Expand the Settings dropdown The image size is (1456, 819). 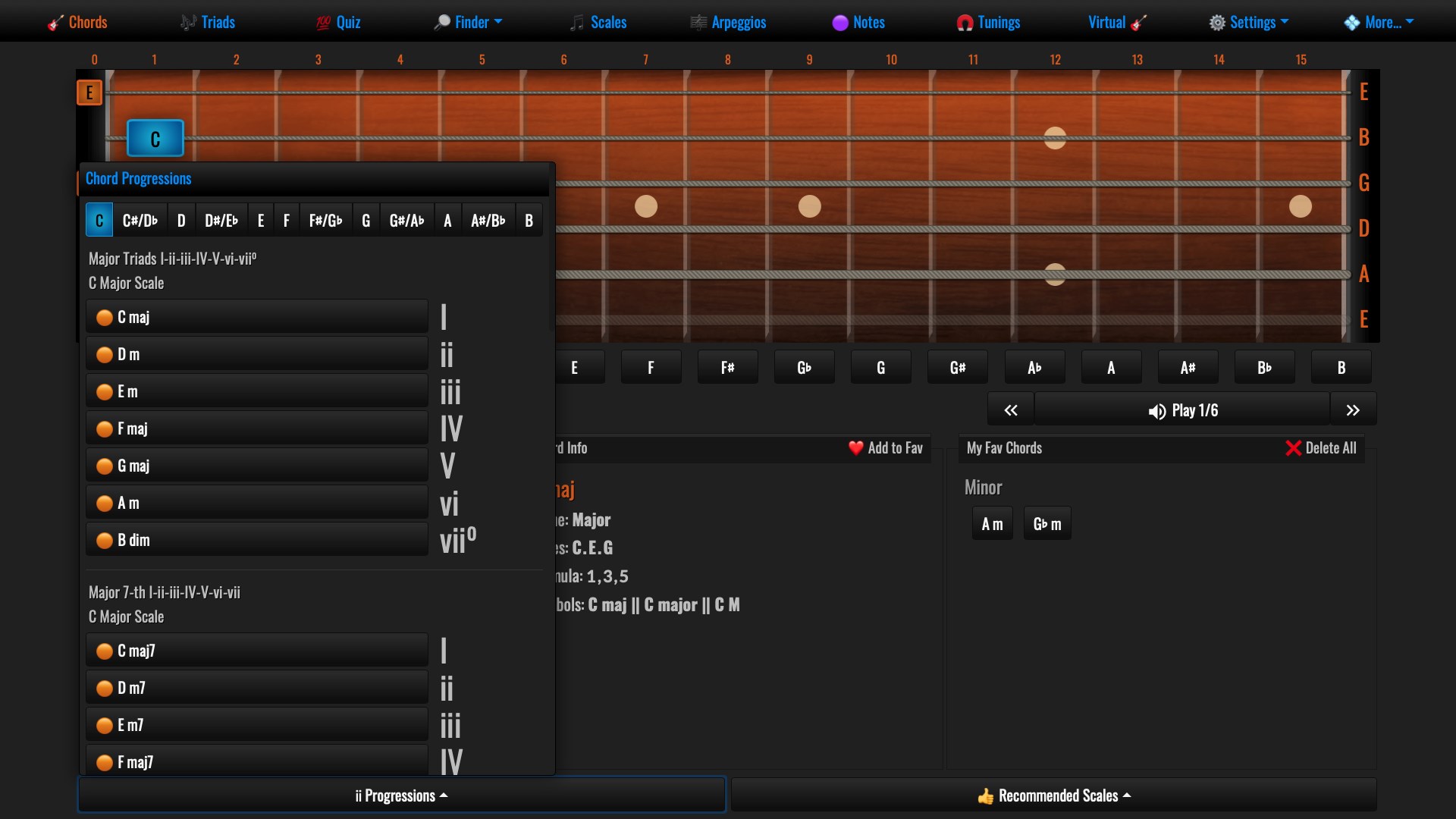pyautogui.click(x=1248, y=22)
